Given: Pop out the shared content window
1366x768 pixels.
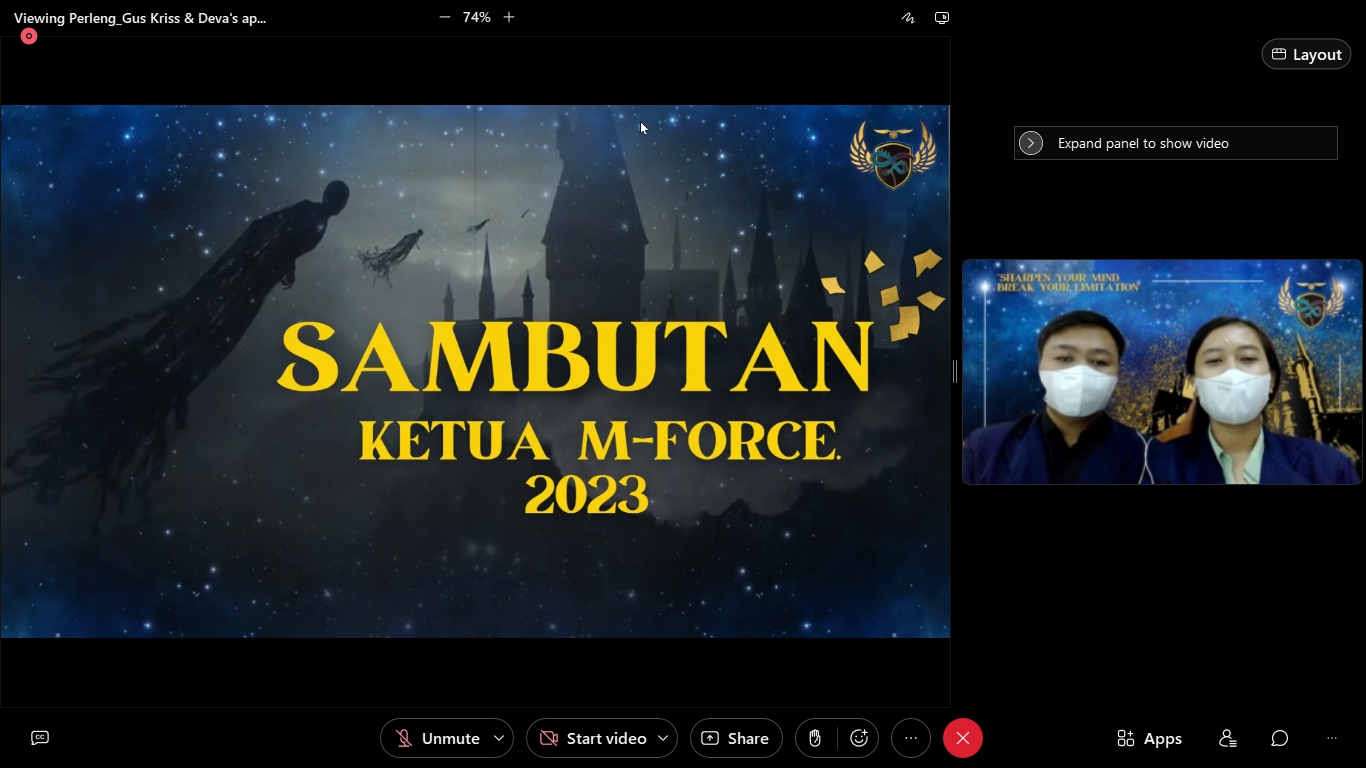Looking at the screenshot, I should point(942,18).
